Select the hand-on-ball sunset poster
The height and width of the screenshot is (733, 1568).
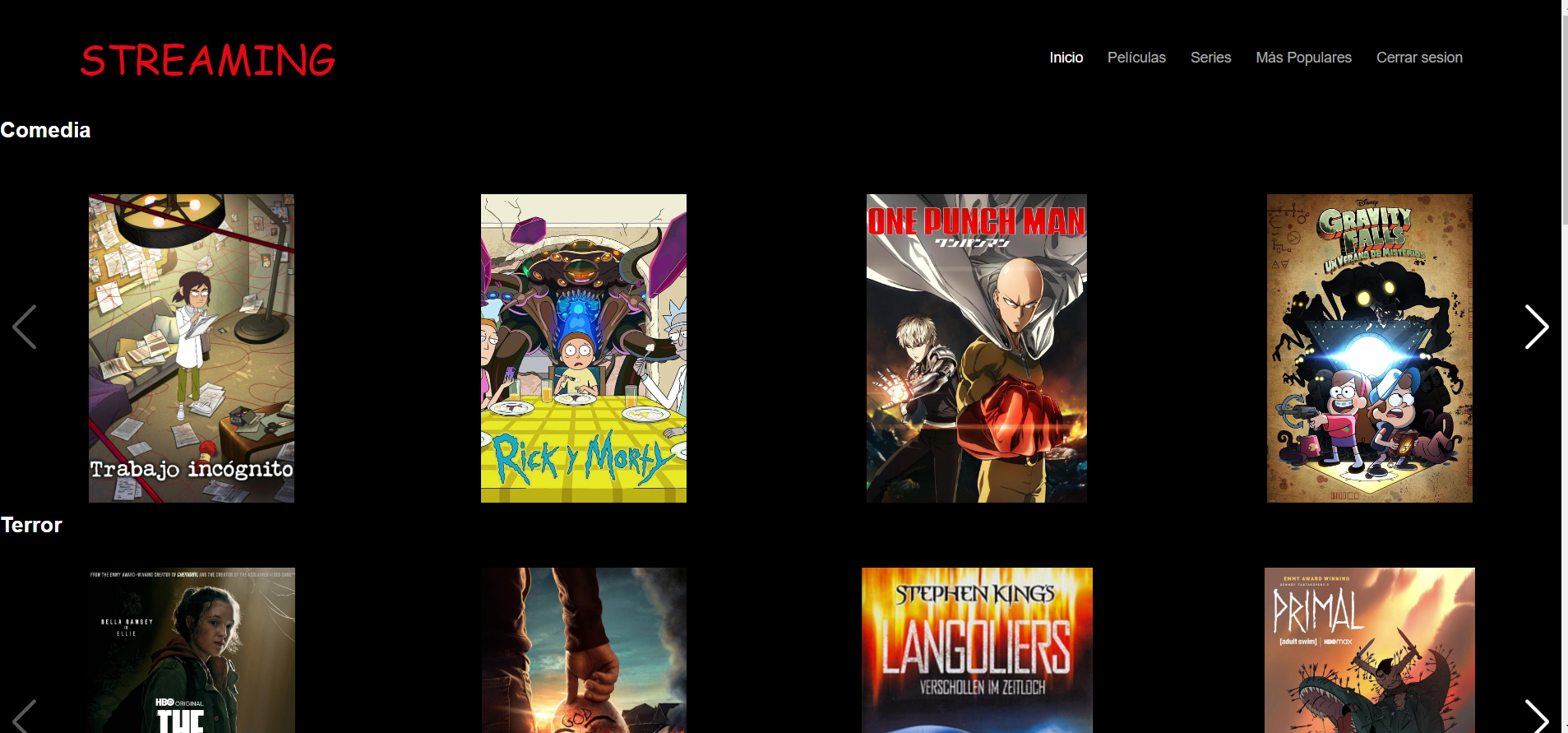click(583, 650)
